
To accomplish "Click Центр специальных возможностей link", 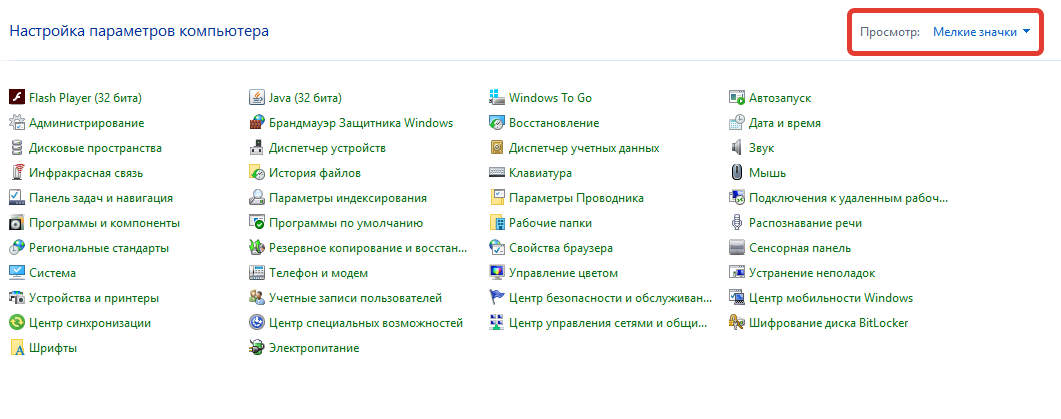I will (x=366, y=323).
